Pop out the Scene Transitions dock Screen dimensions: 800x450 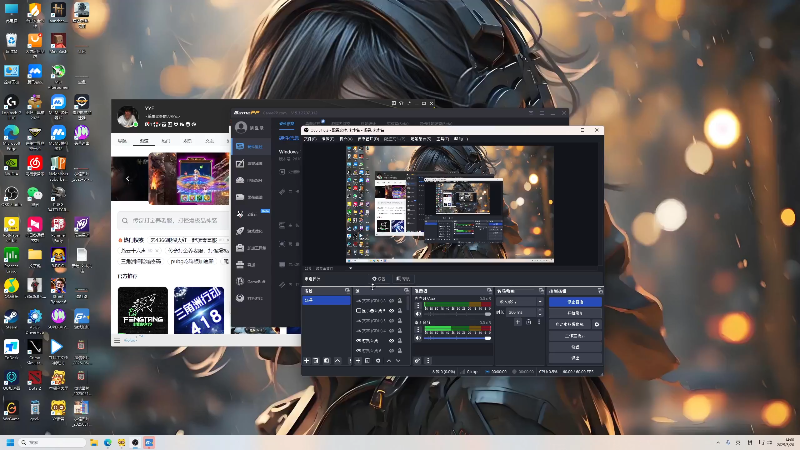[541, 291]
